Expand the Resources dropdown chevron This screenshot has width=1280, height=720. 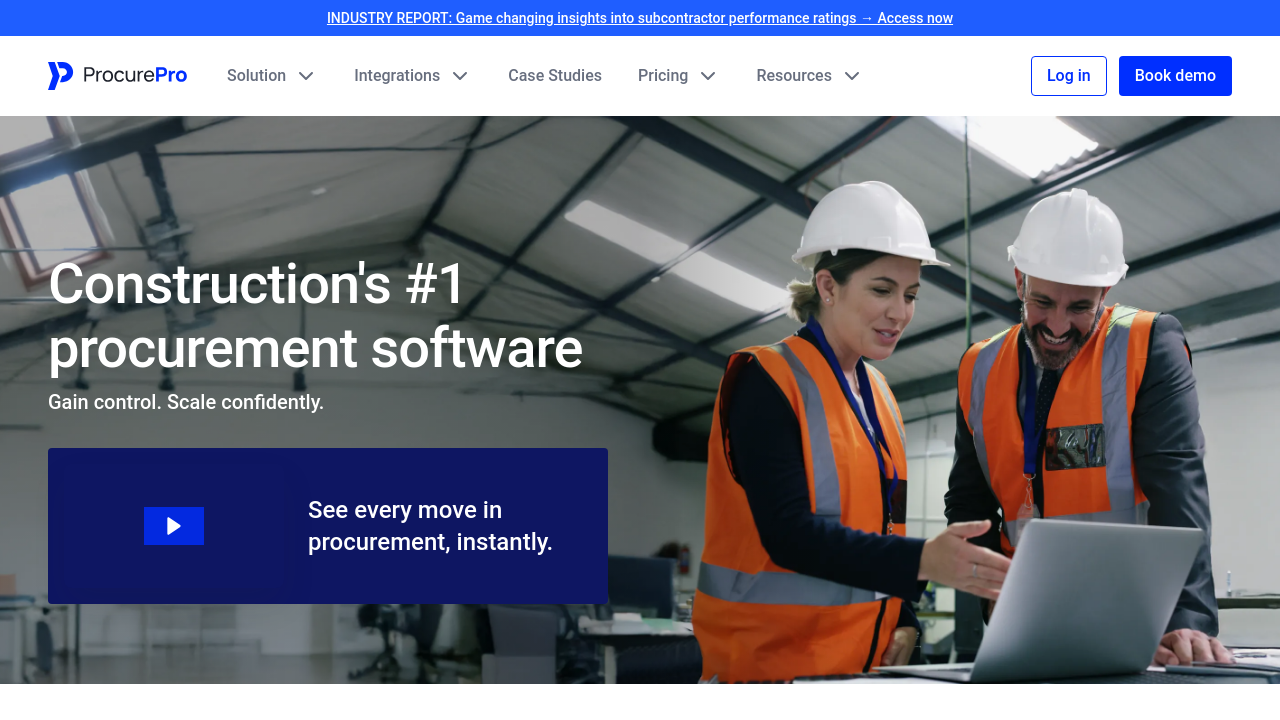tap(852, 76)
